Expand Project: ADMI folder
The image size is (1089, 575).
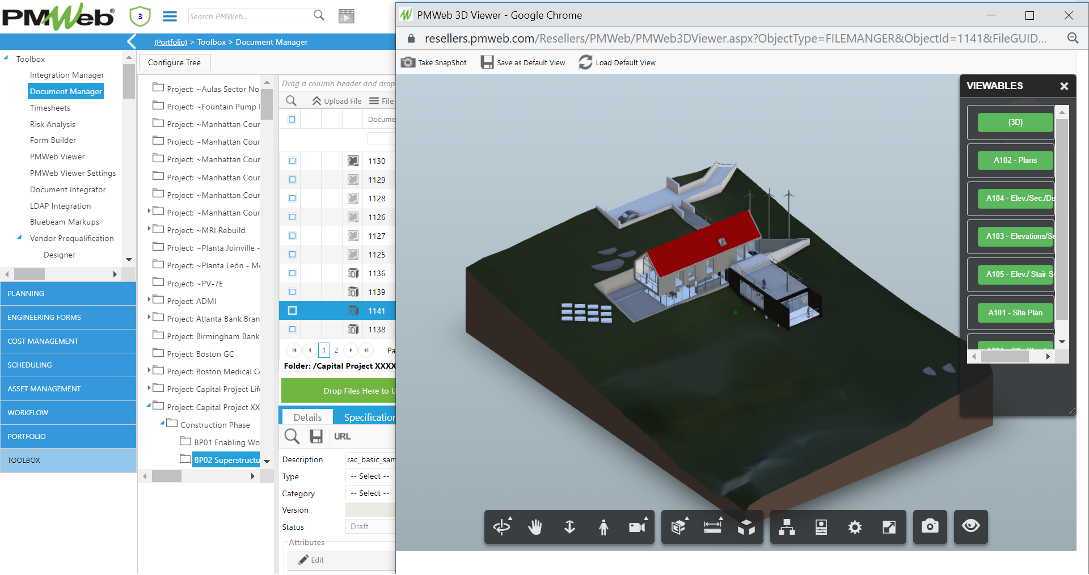point(149,299)
